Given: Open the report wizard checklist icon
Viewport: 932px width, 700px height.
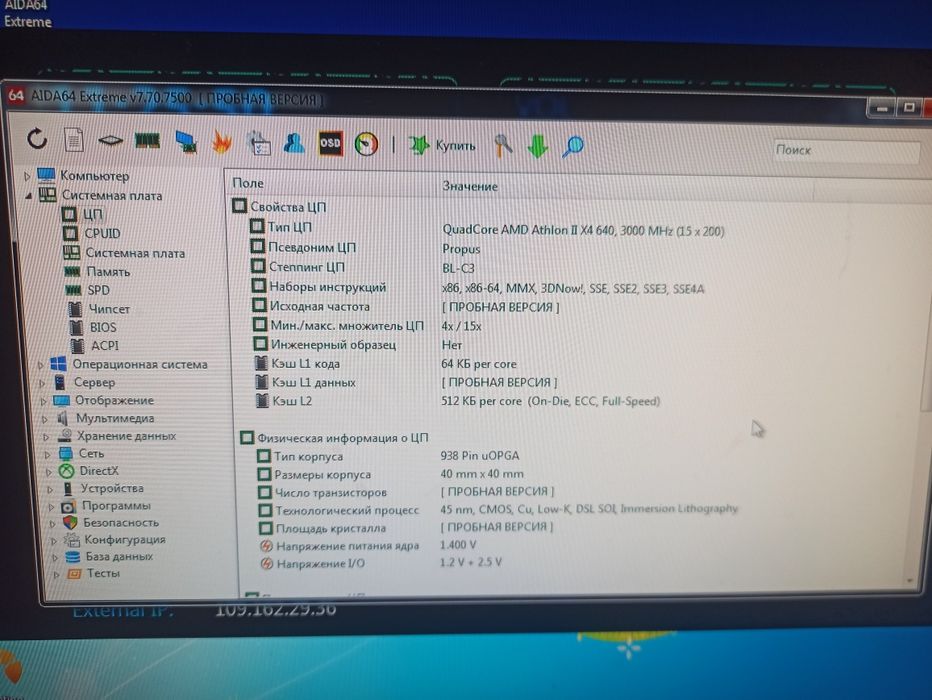Looking at the screenshot, I should click(x=259, y=143).
